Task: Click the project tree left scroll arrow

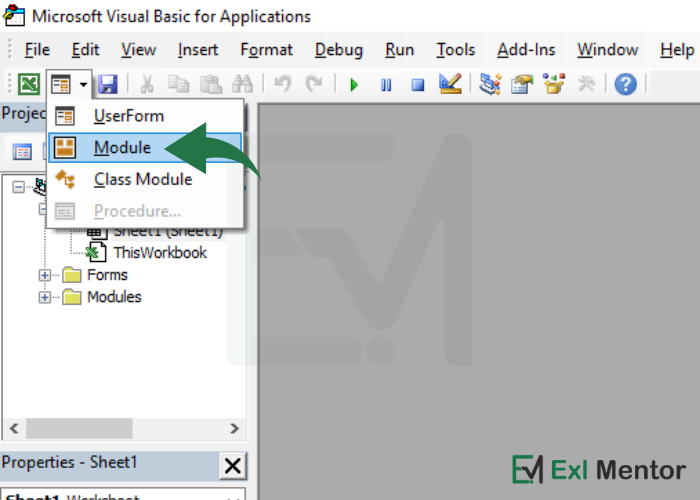Action: (x=14, y=429)
